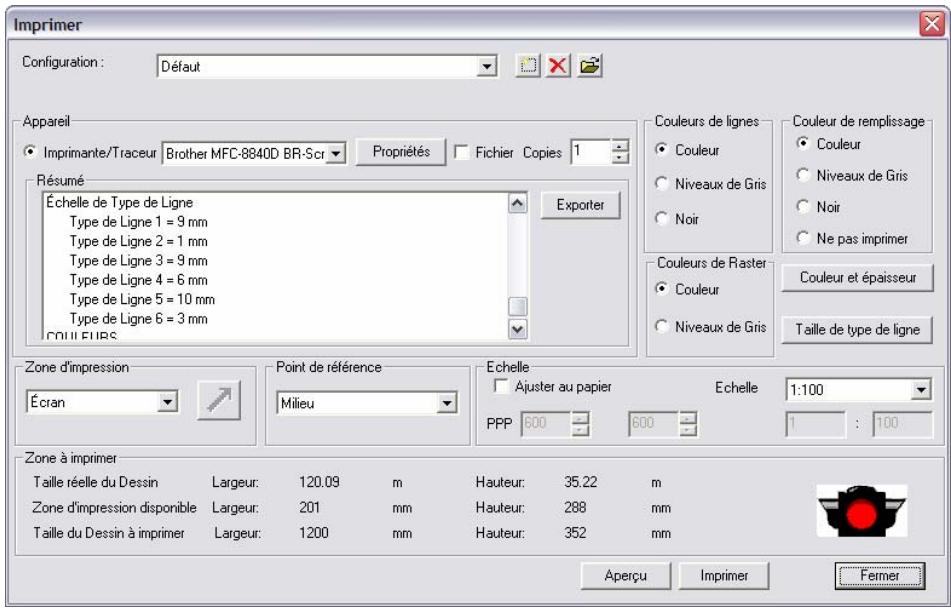The width and height of the screenshot is (951, 610).
Task: Click the Copies input field
Action: pos(590,152)
